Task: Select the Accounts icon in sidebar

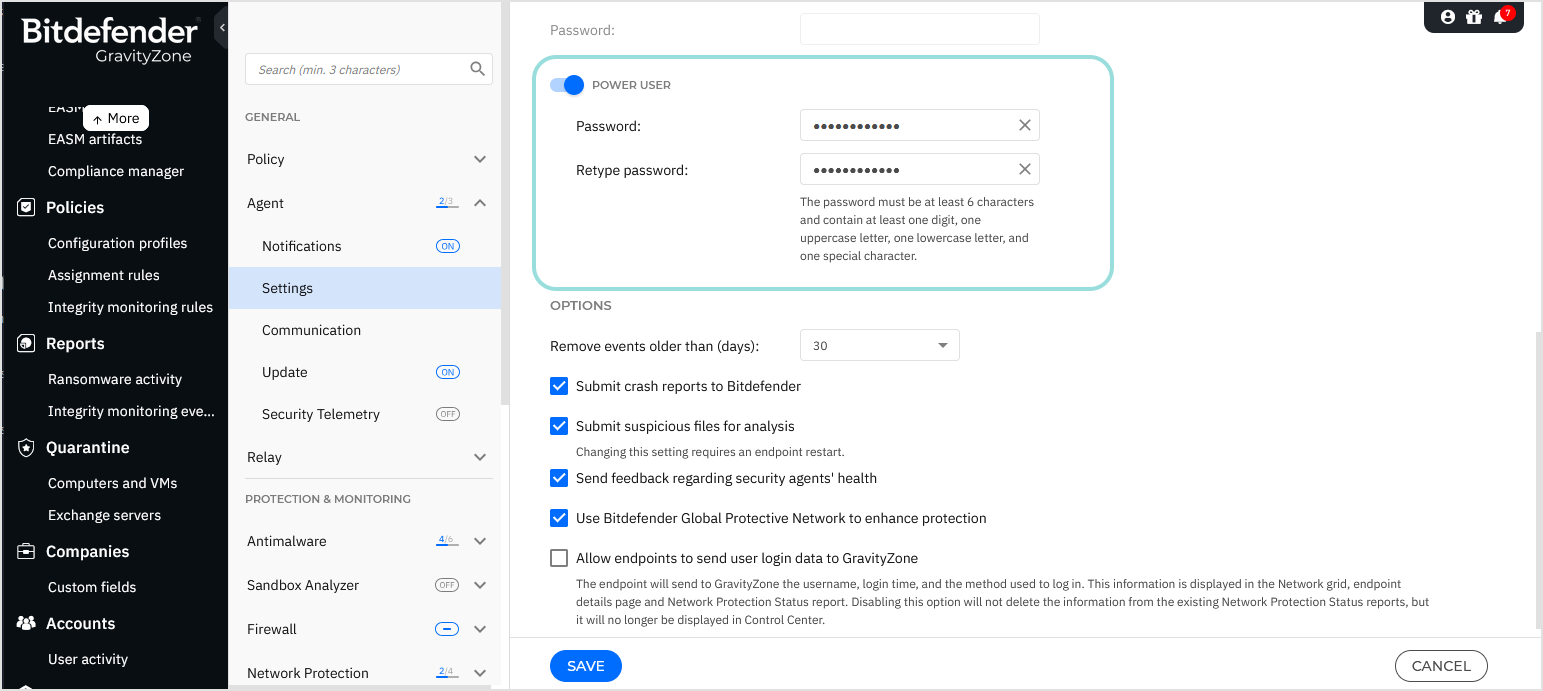Action: point(25,623)
